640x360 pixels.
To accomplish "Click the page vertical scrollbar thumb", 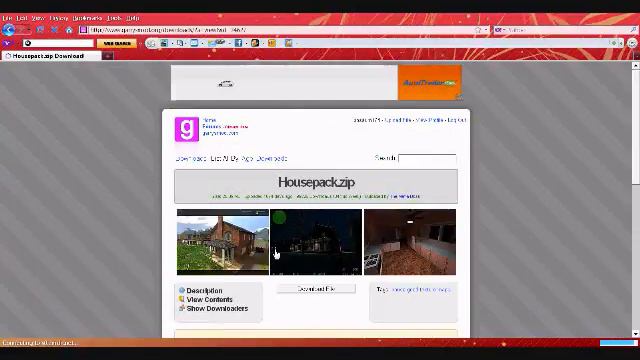I will point(636,127).
